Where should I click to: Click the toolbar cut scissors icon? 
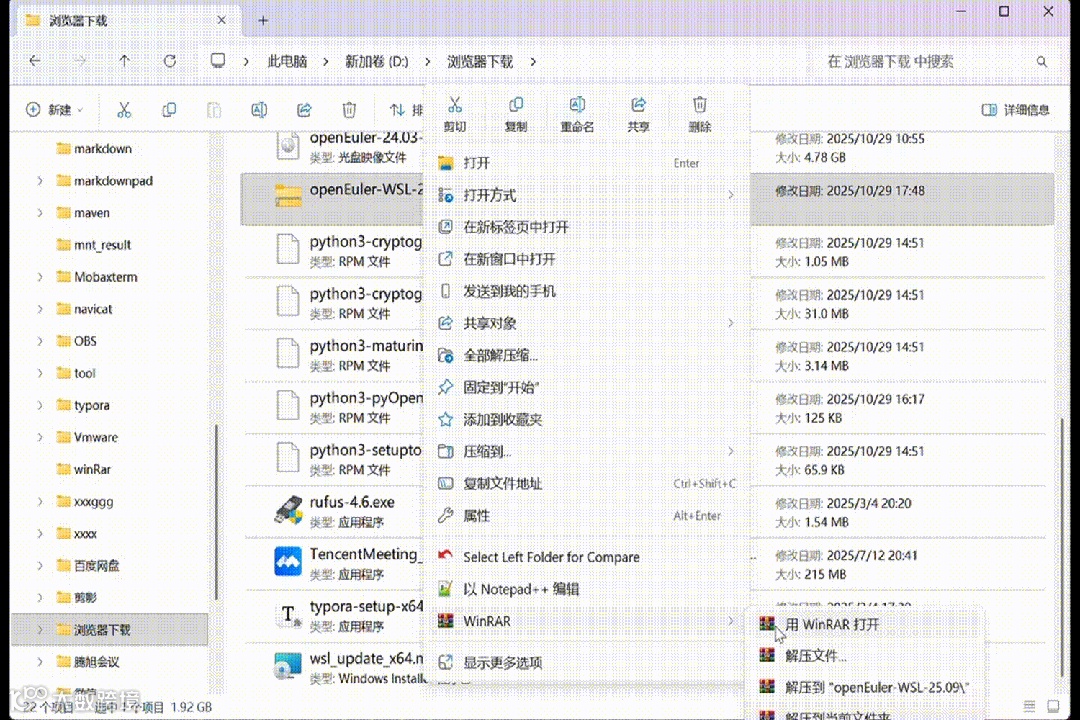pyautogui.click(x=124, y=110)
